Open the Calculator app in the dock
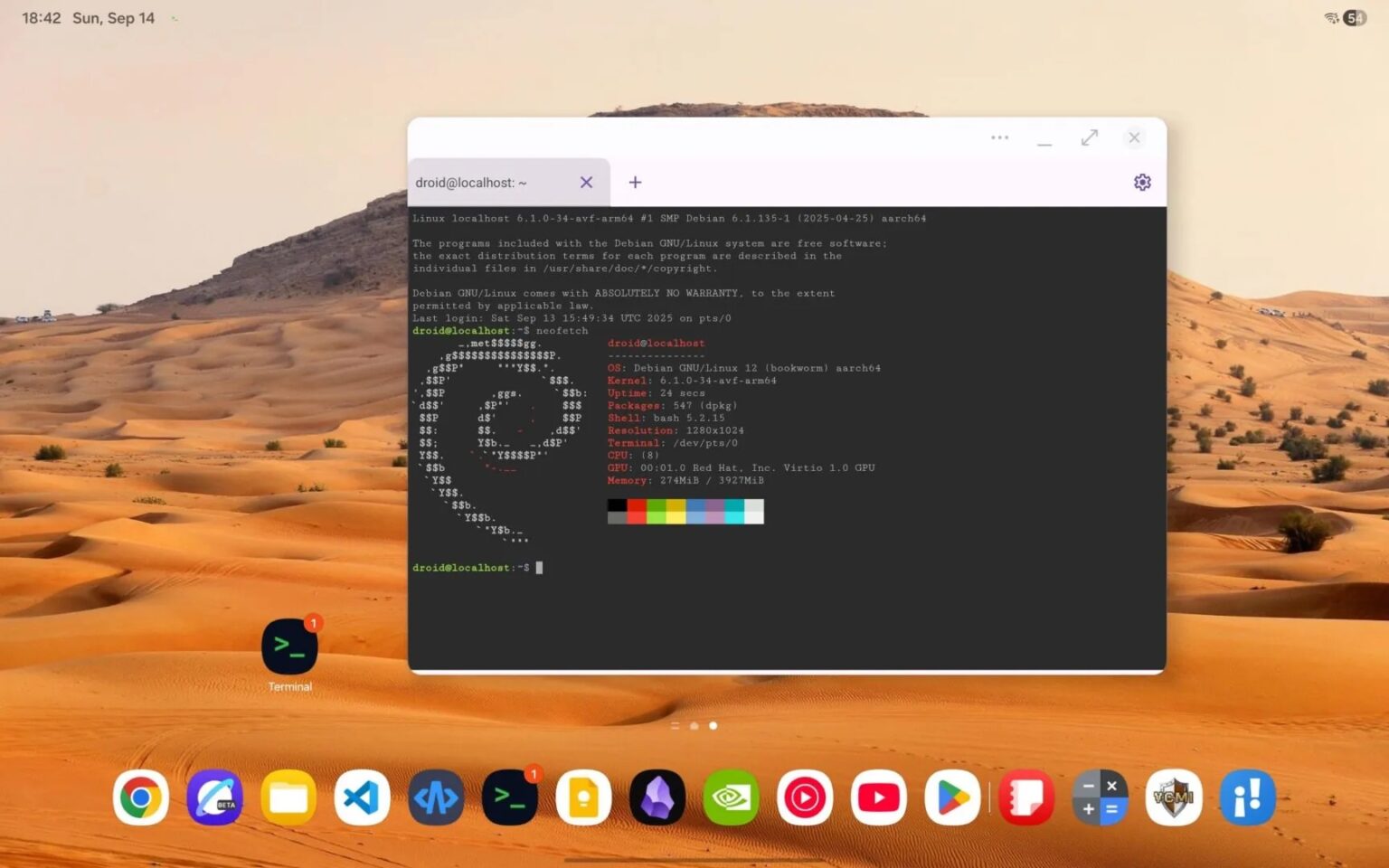 pos(1101,797)
